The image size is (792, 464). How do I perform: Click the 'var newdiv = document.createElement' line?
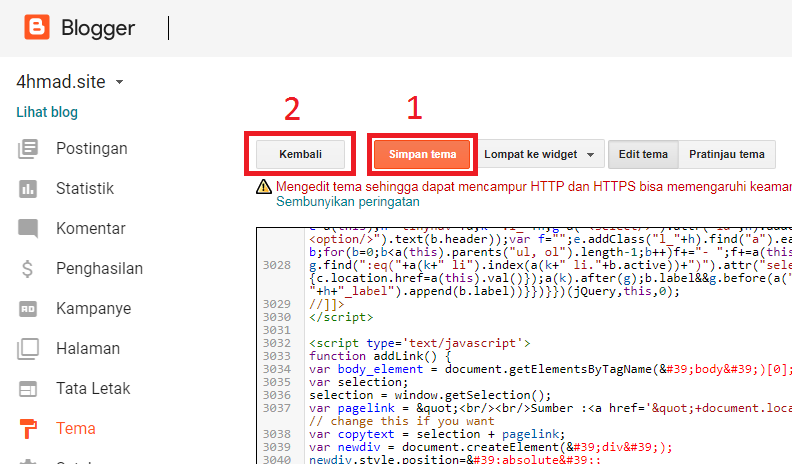[x=490, y=447]
